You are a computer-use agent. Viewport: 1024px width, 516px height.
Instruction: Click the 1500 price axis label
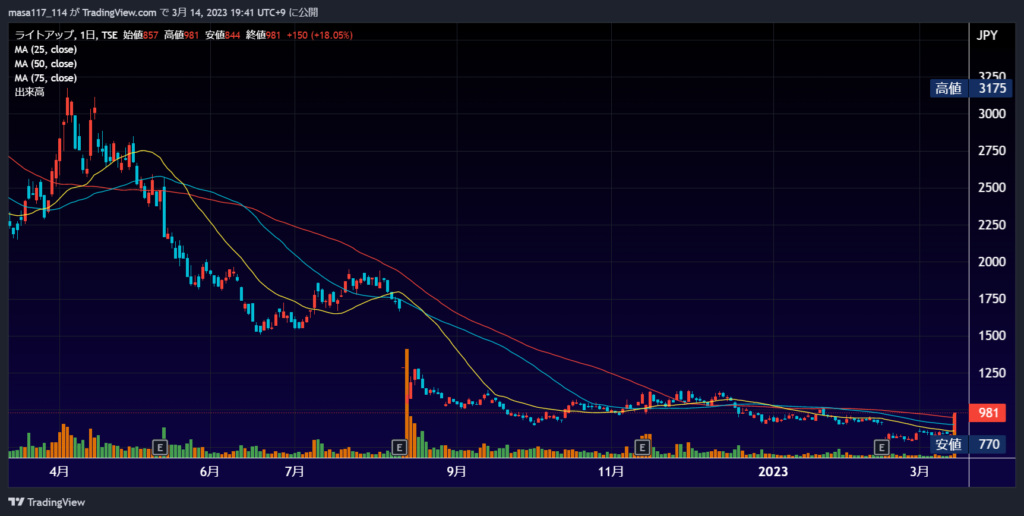point(992,336)
